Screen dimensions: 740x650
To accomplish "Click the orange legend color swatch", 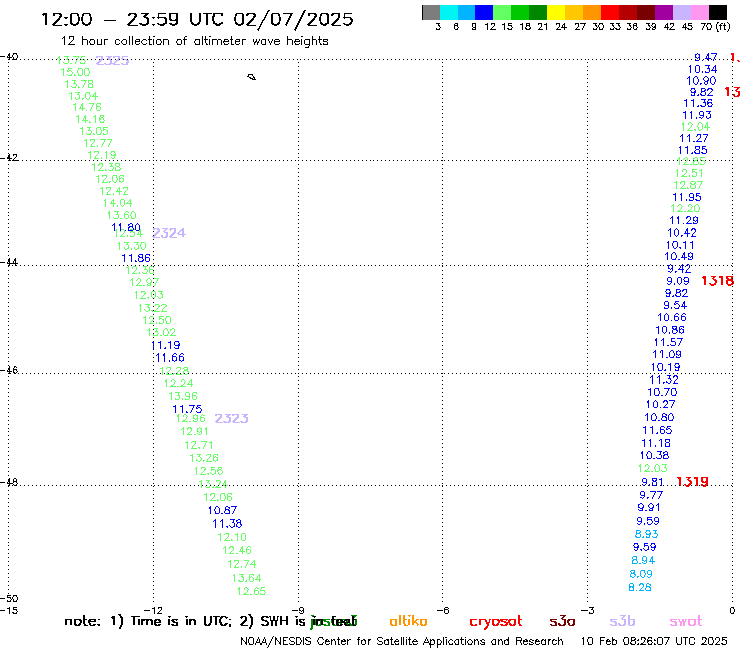I will click(x=592, y=12).
